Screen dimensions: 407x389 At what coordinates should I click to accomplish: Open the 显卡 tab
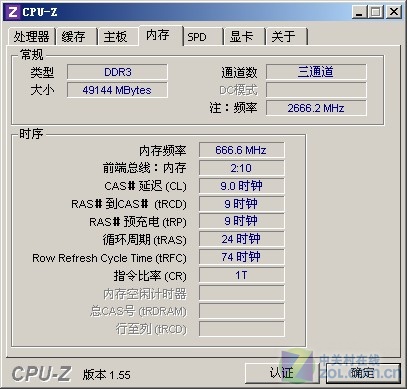tap(245, 36)
